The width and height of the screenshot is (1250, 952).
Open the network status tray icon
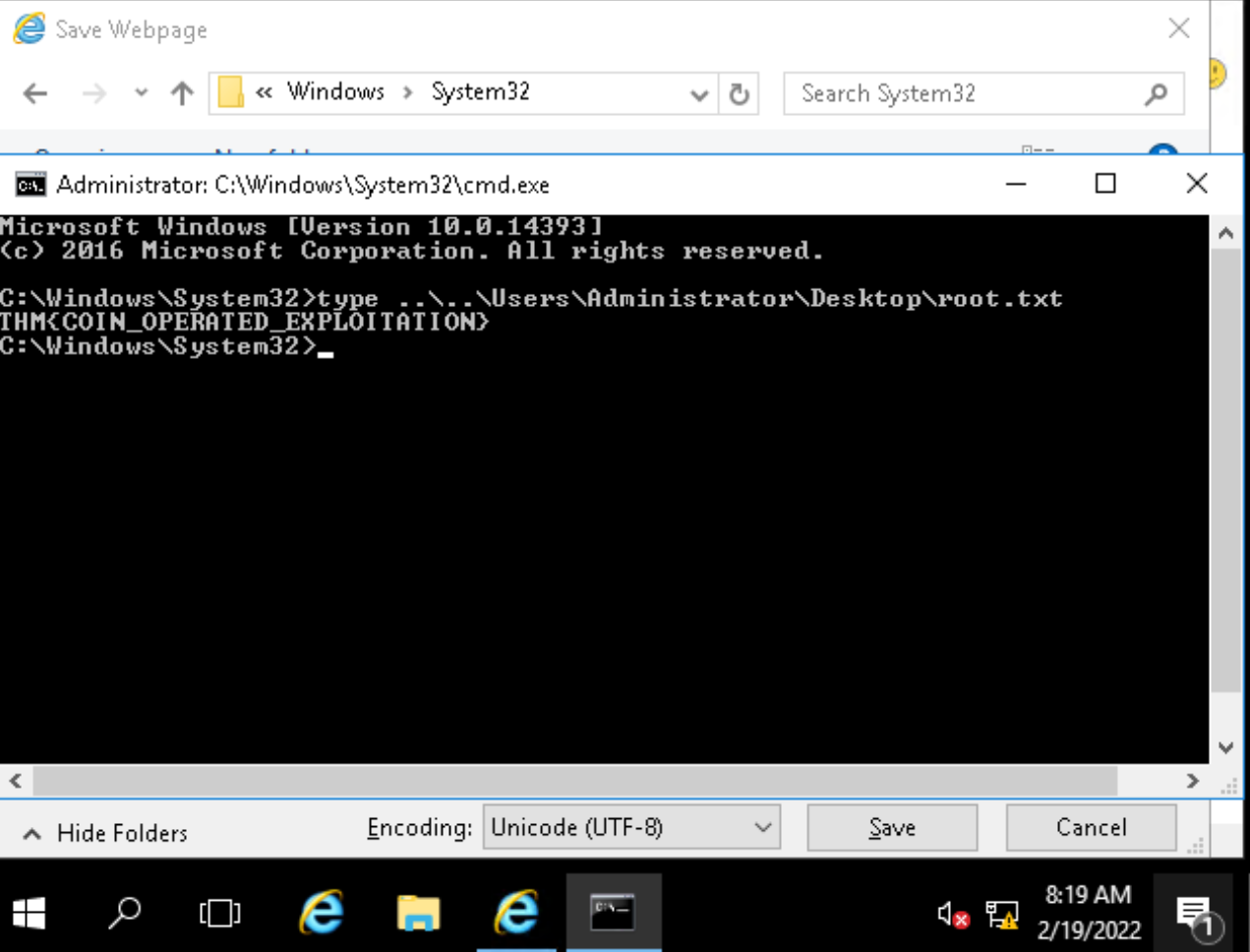(x=1001, y=916)
